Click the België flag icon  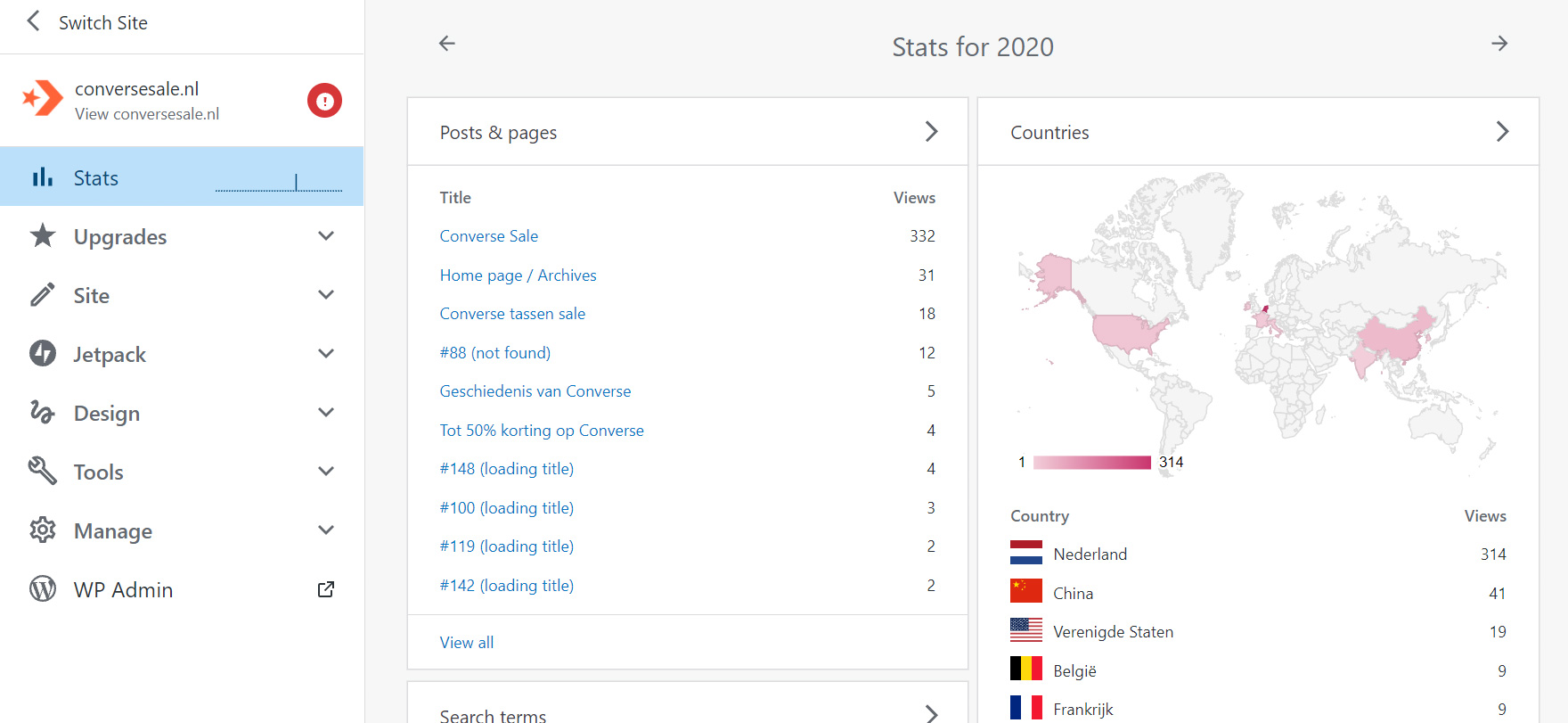[1026, 669]
